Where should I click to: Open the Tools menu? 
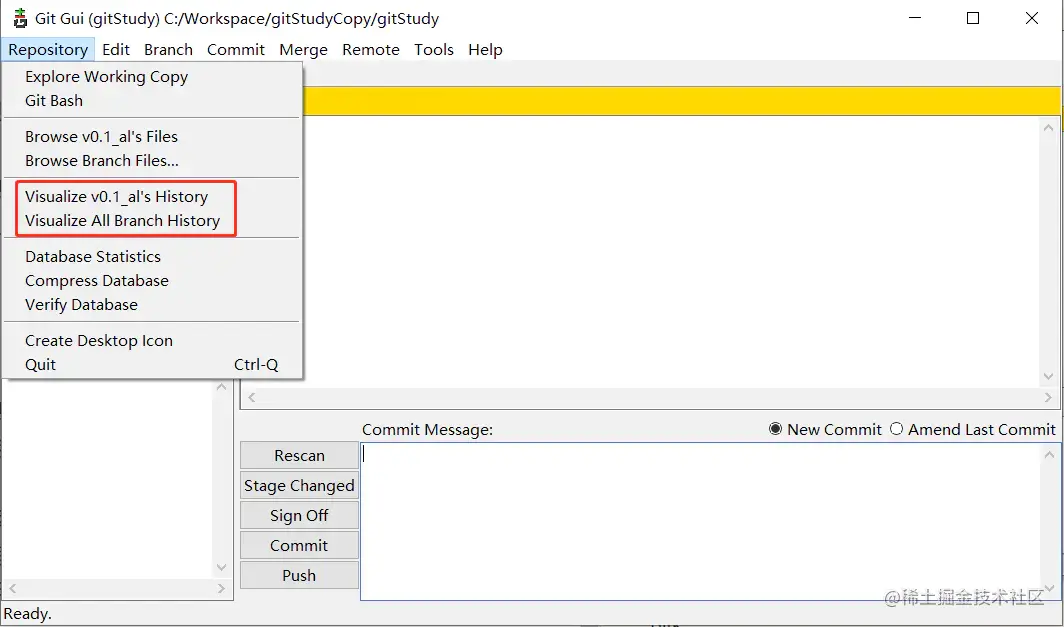click(434, 50)
